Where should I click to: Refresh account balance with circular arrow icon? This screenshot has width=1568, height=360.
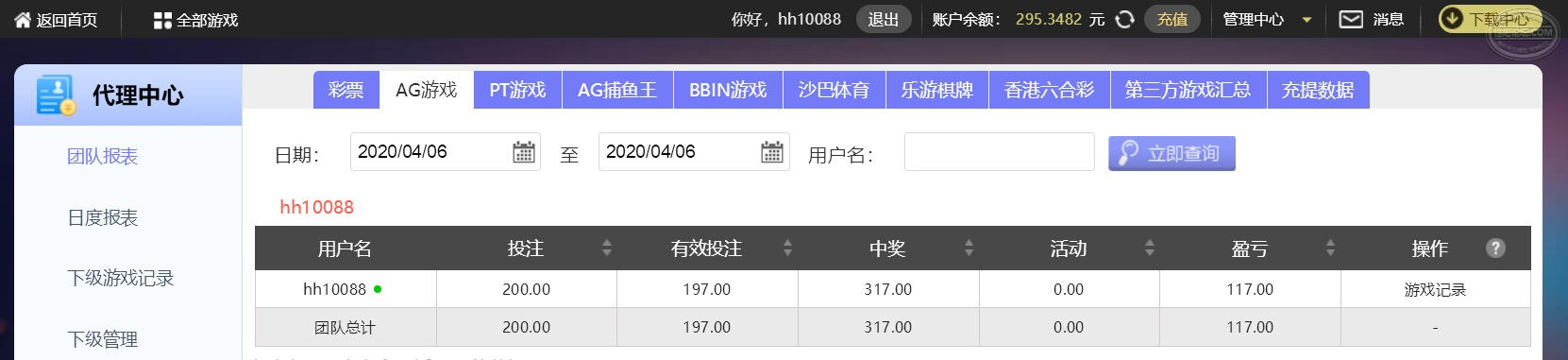(1124, 19)
